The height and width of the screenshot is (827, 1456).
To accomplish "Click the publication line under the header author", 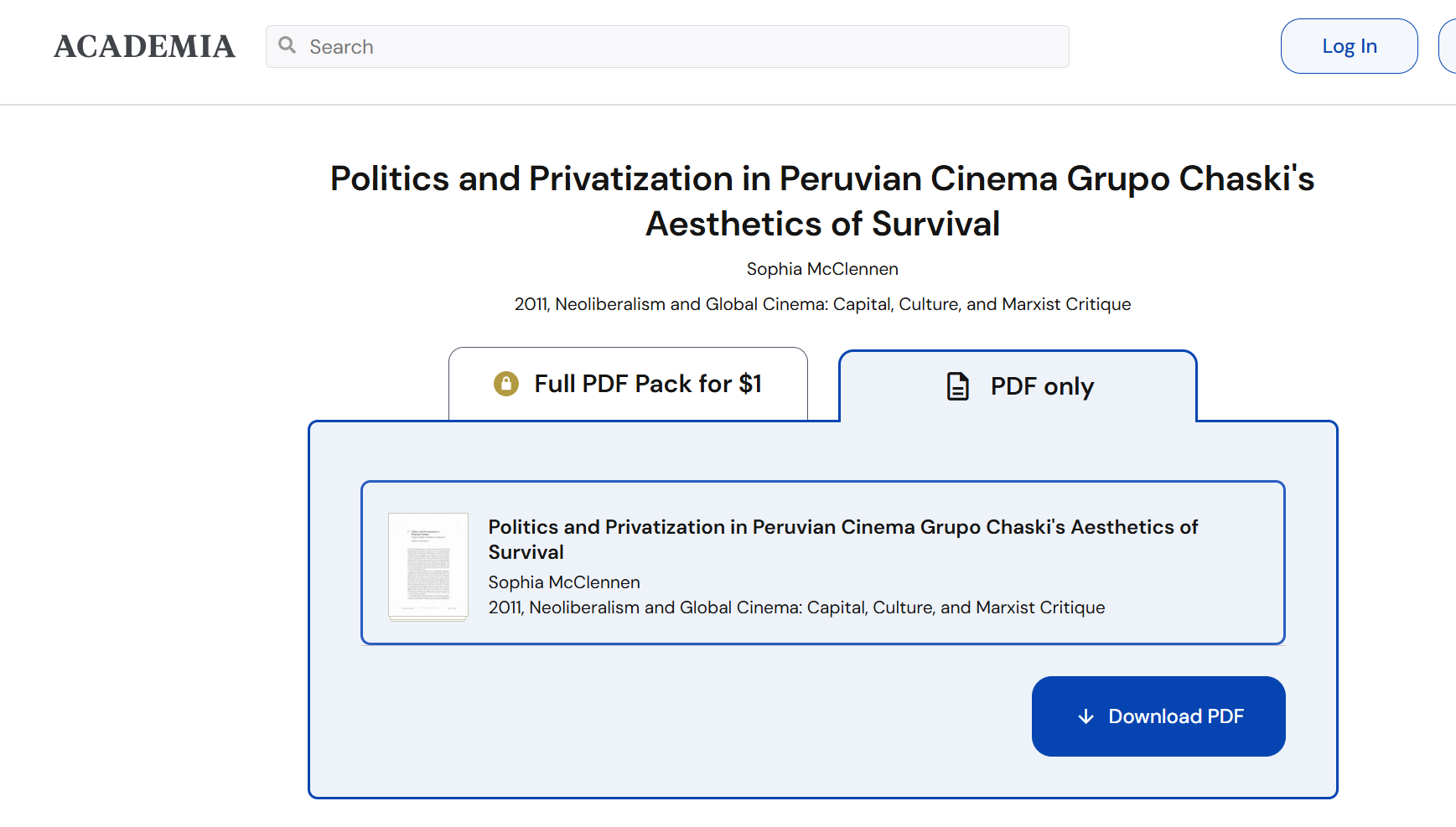I will (x=822, y=304).
